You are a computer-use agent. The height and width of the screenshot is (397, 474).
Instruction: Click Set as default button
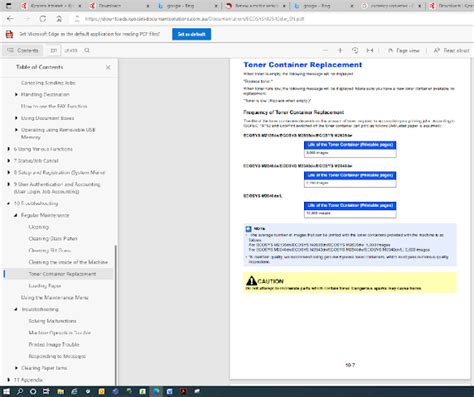191,34
